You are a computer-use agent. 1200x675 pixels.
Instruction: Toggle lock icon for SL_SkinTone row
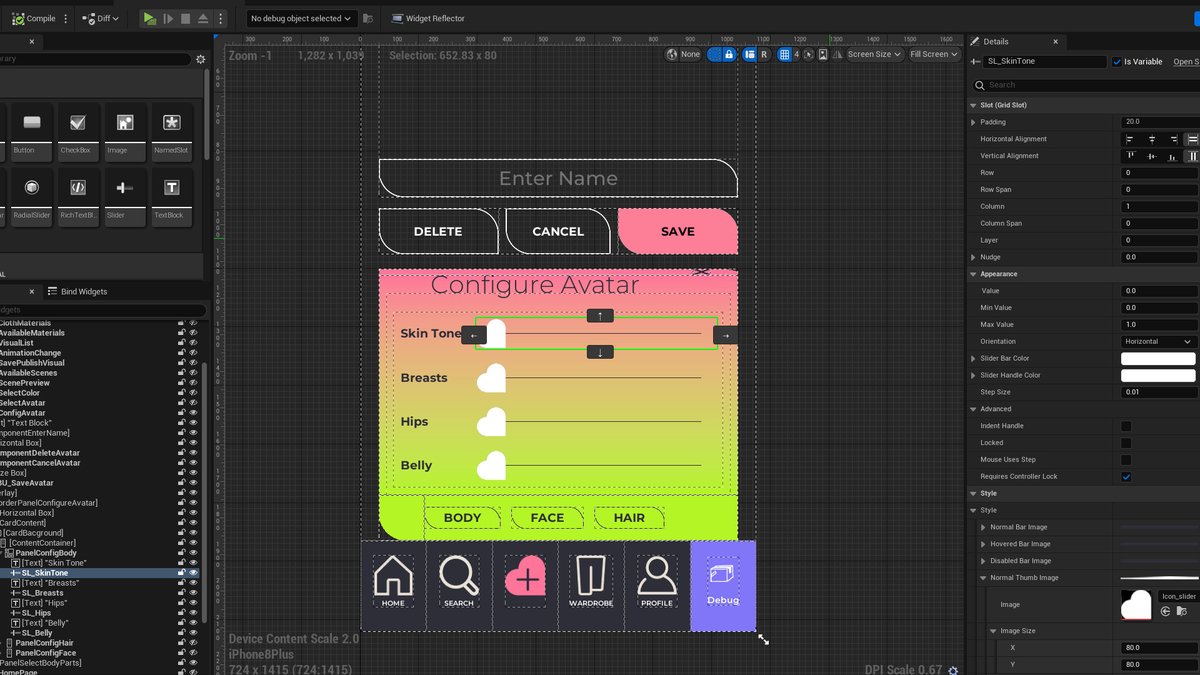click(x=181, y=573)
